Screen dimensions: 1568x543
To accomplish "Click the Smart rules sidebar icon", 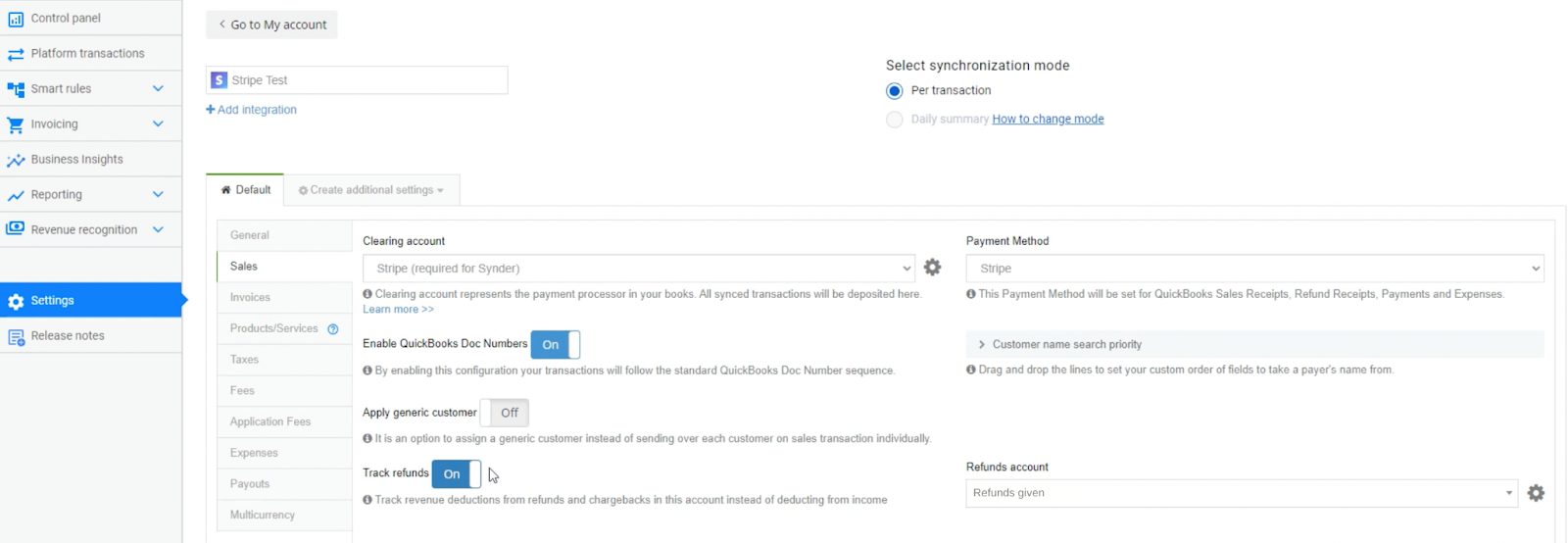I will pos(16,89).
